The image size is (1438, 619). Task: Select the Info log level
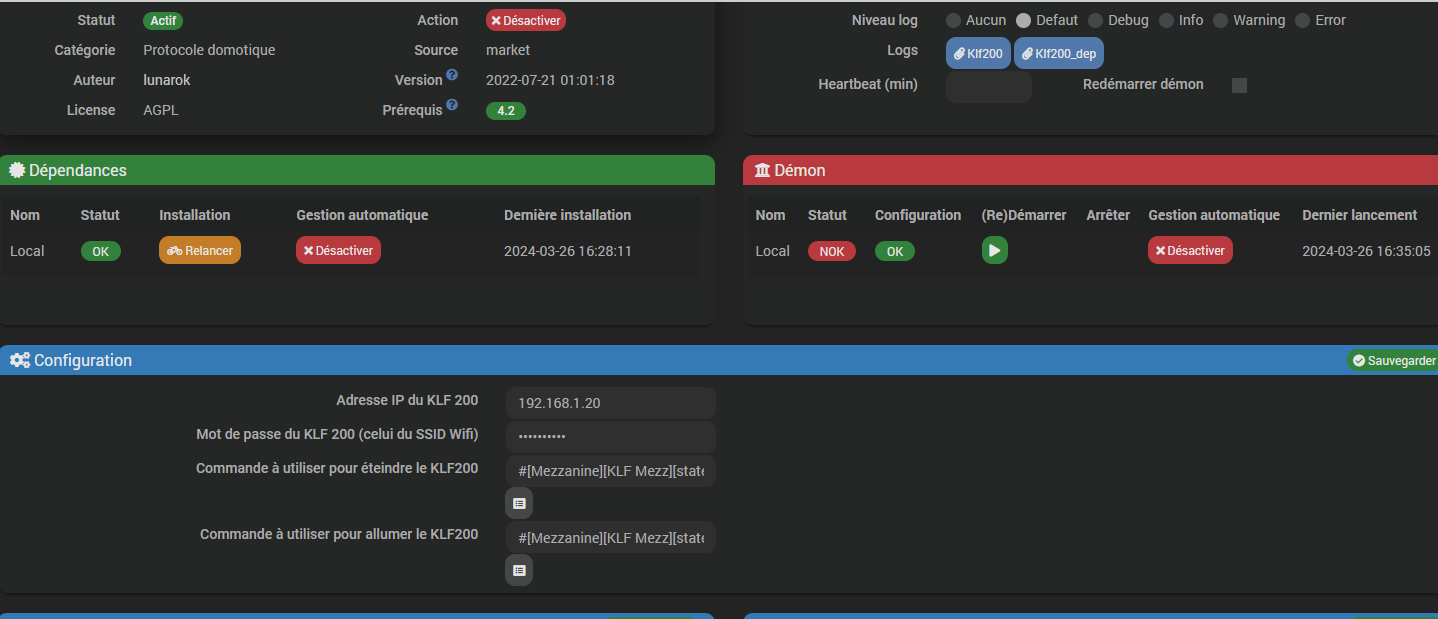[1166, 20]
